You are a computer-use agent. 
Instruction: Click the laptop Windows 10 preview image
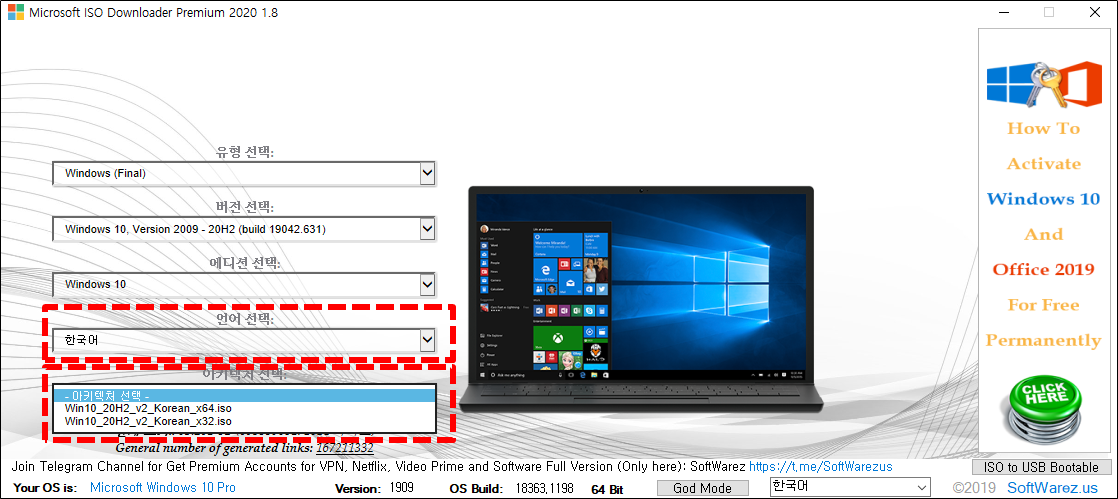pyautogui.click(x=640, y=299)
